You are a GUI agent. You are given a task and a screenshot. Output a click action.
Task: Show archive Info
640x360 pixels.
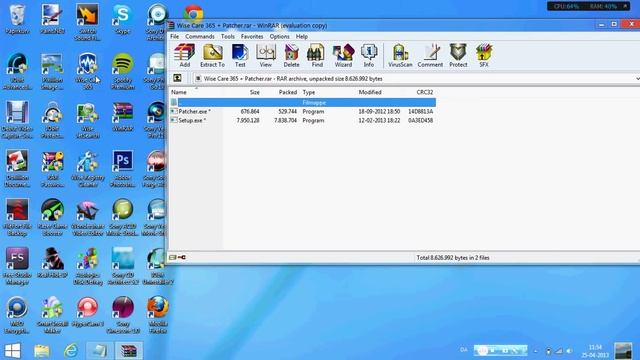pyautogui.click(x=369, y=55)
